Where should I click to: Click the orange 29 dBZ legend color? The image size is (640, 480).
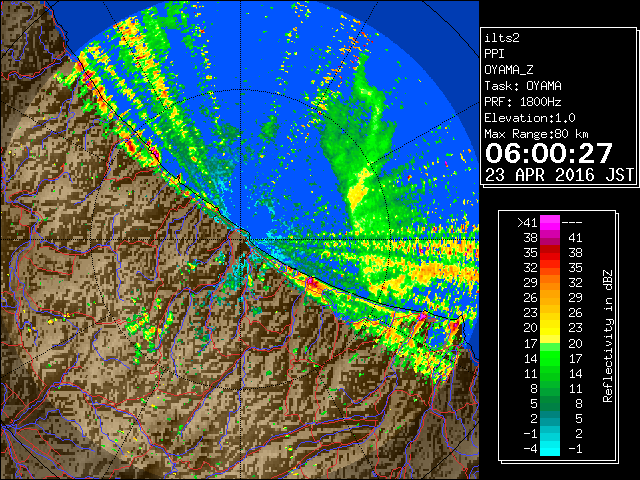point(550,282)
